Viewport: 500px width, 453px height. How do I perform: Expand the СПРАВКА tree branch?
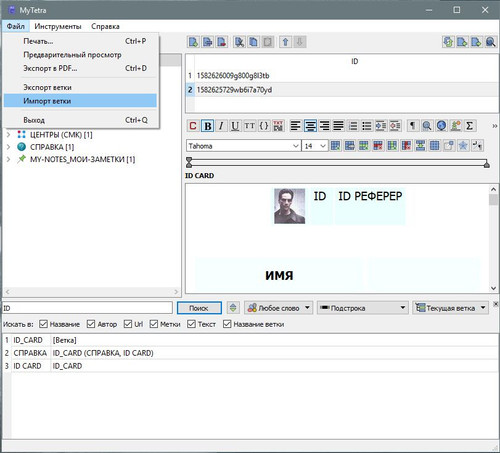click(x=8, y=147)
